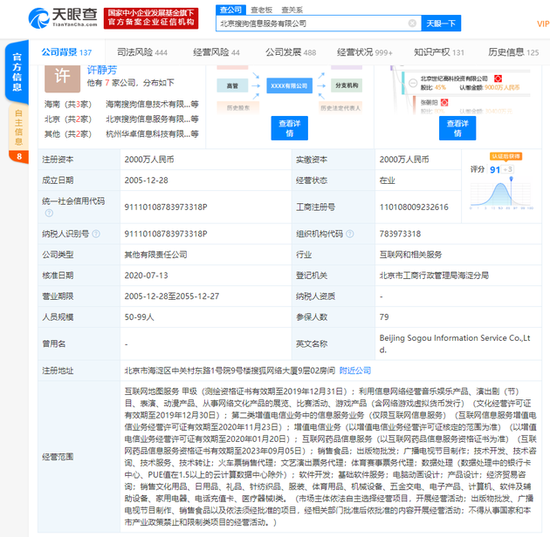Click the 91 score value
Screen dimensions: 550x537
pos(495,170)
